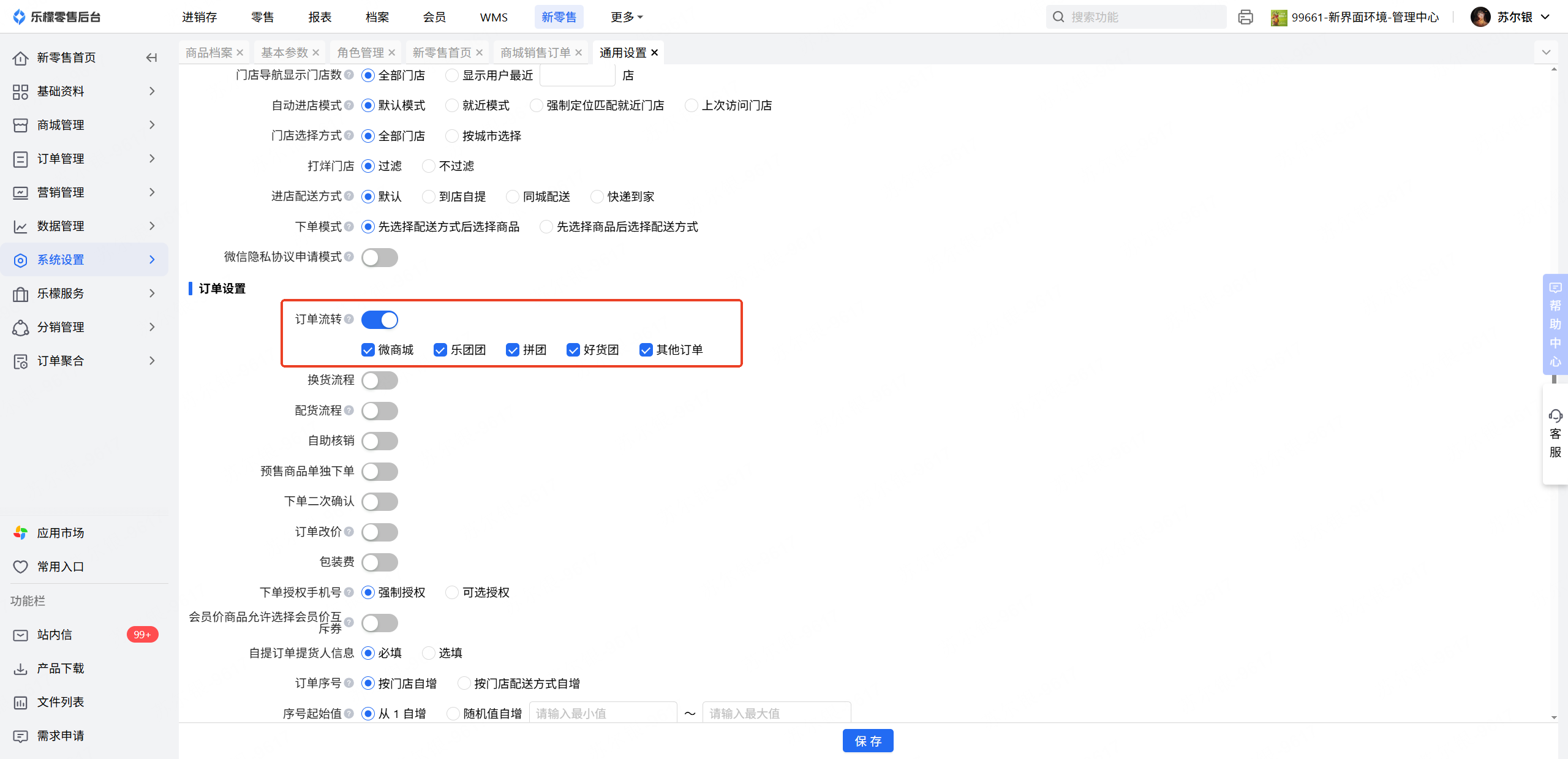The width and height of the screenshot is (1568, 759).
Task: Click the printer icon in top bar
Action: (x=1245, y=17)
